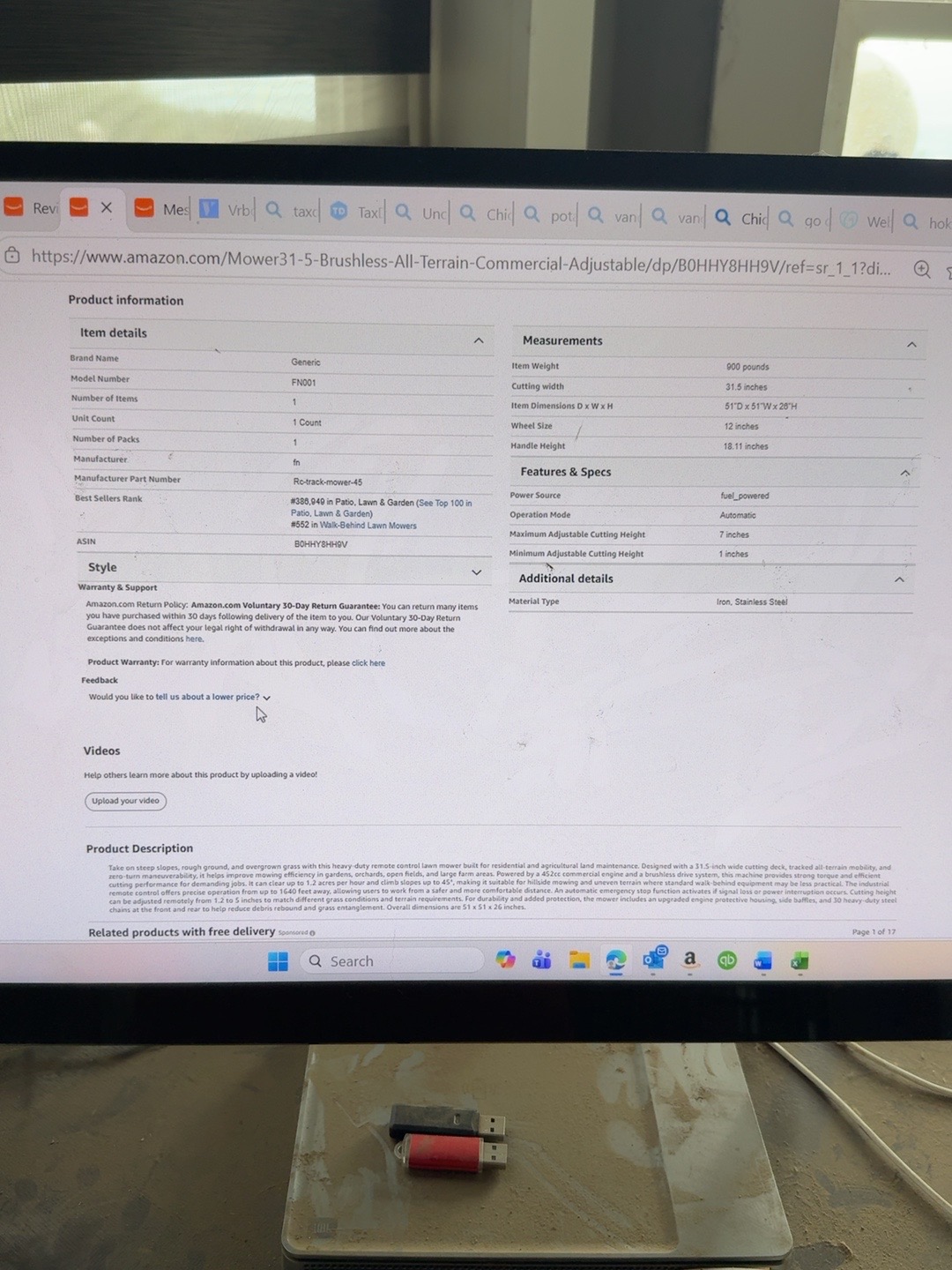The height and width of the screenshot is (1270, 952).
Task: Click the 'Iron, Stainless Steel' material value
Action: pyautogui.click(x=752, y=602)
